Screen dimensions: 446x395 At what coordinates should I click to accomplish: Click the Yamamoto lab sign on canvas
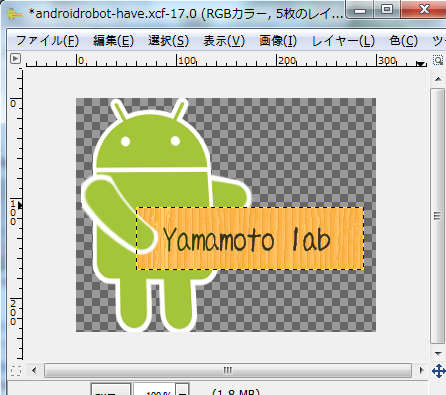tap(250, 238)
